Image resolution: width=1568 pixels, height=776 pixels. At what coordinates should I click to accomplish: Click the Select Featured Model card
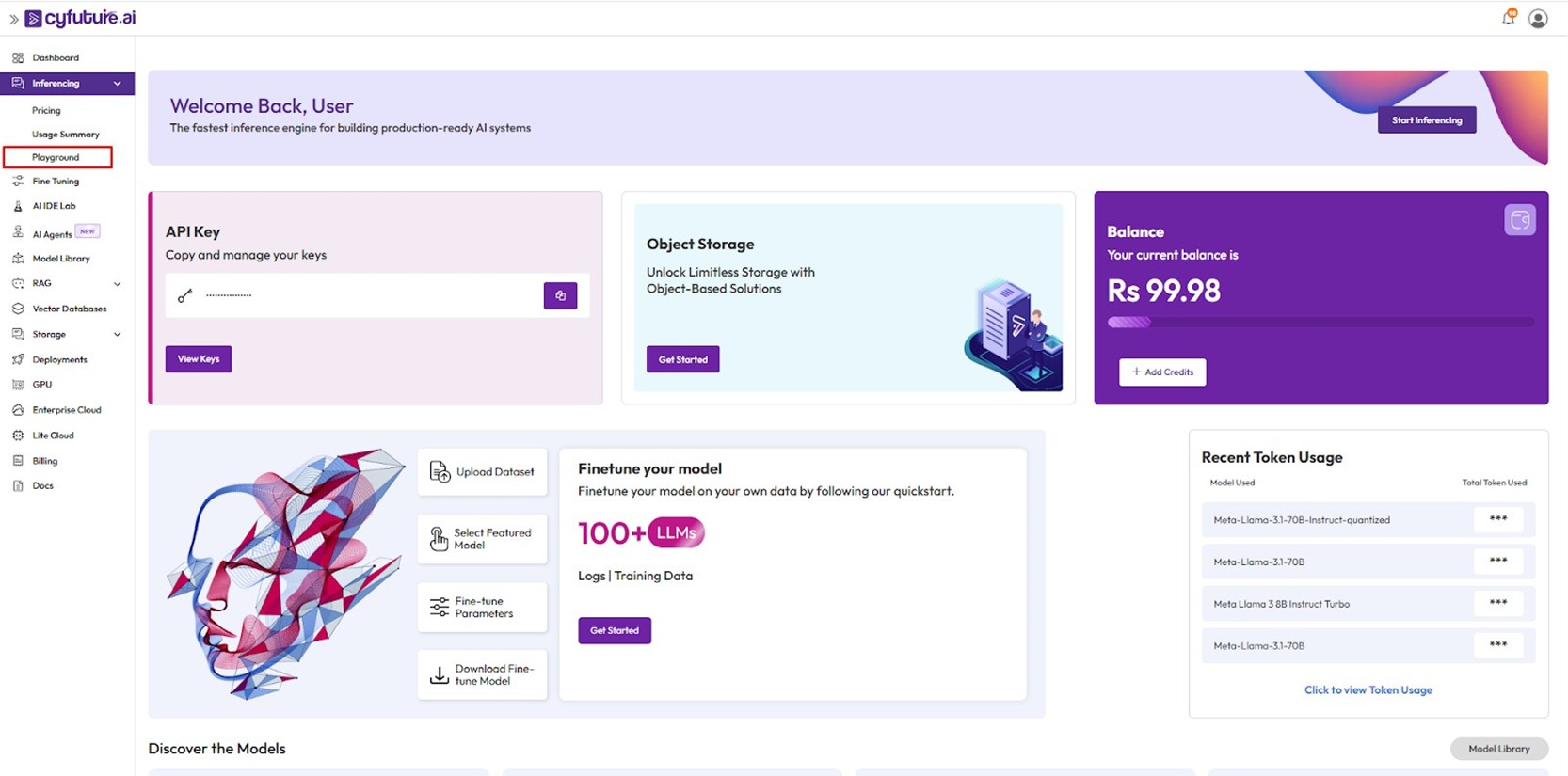[482, 539]
